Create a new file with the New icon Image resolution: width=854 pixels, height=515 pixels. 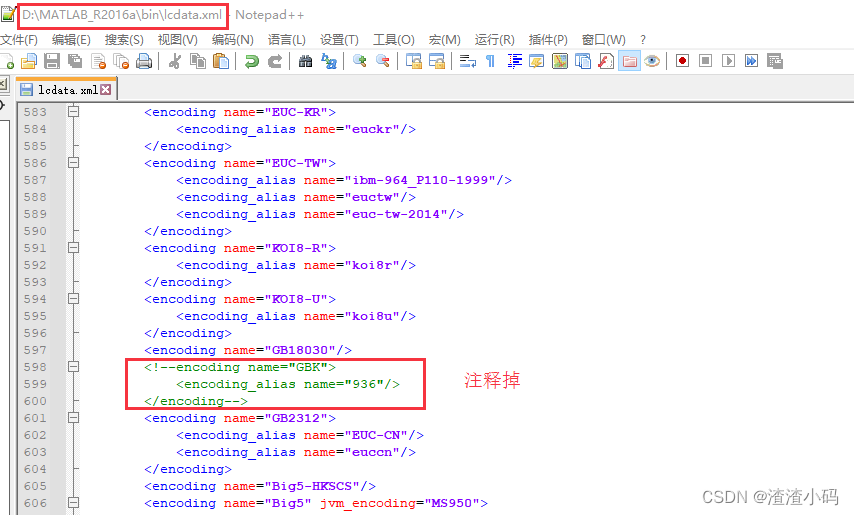coord(7,61)
